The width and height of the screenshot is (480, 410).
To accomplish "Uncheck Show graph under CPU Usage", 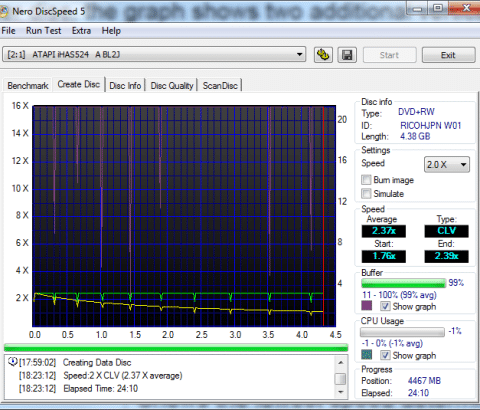I will [385, 355].
